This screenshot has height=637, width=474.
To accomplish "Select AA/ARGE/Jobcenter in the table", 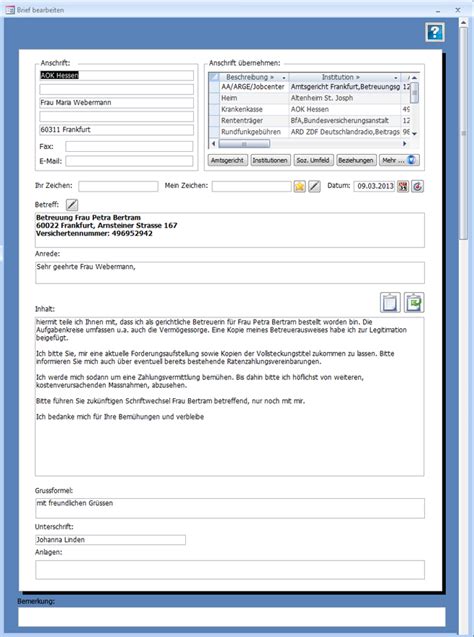I will click(x=253, y=87).
